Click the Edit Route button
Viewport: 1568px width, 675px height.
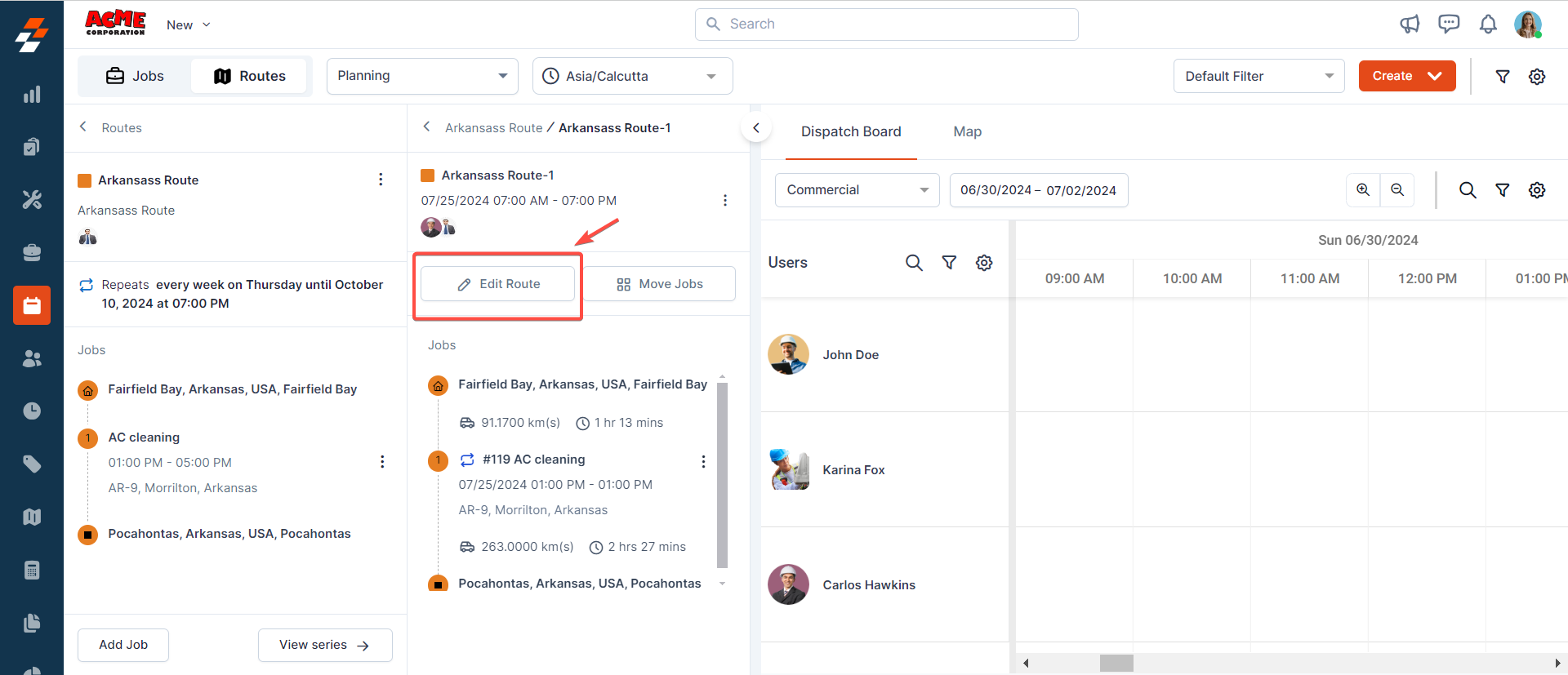coord(498,284)
